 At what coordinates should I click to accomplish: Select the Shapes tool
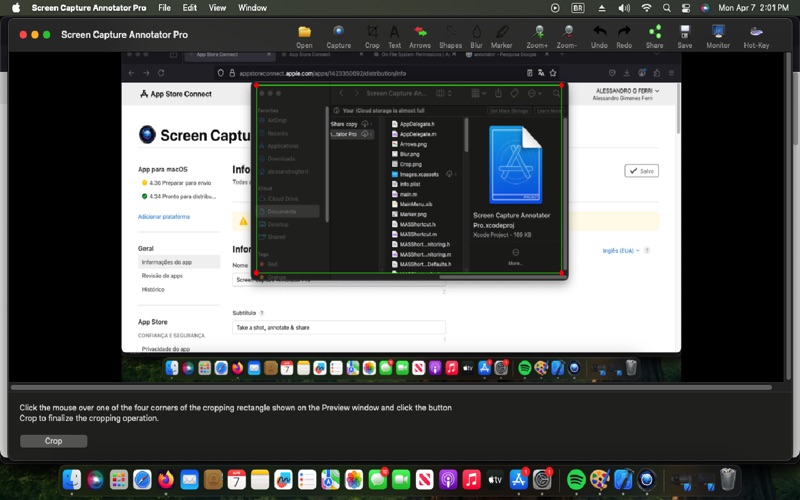tap(451, 37)
